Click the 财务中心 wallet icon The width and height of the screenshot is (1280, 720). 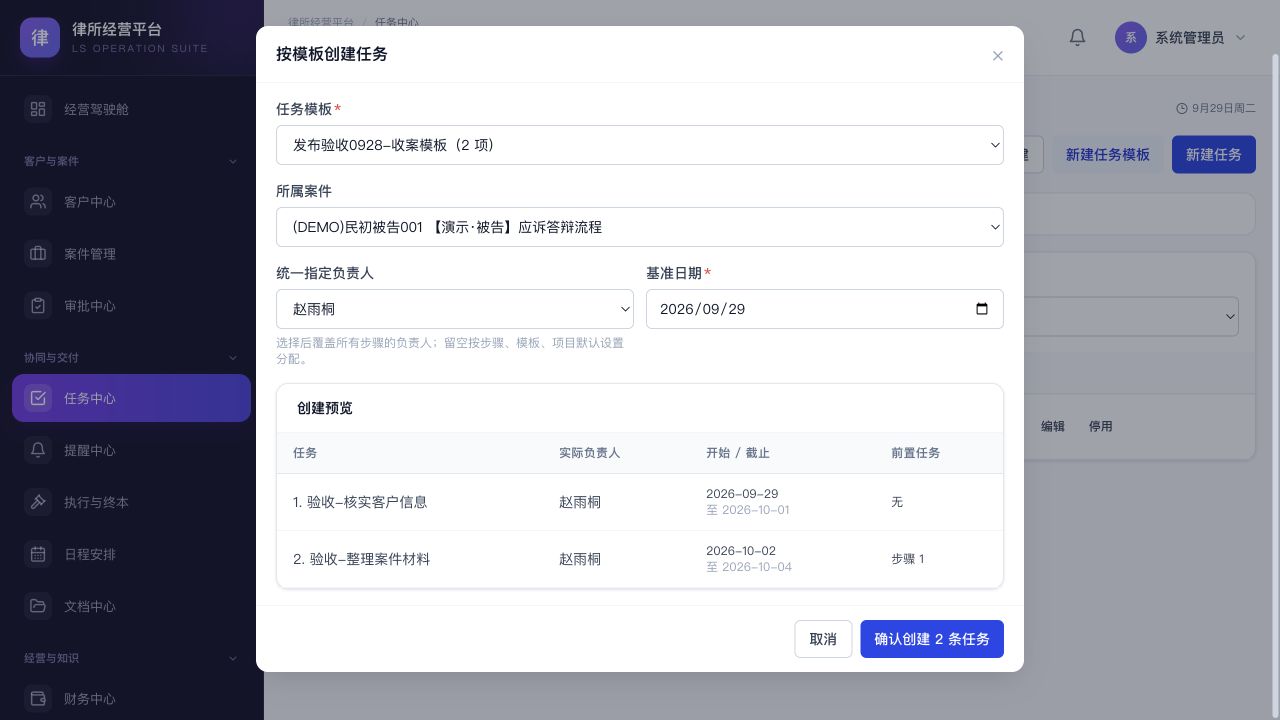[38, 699]
